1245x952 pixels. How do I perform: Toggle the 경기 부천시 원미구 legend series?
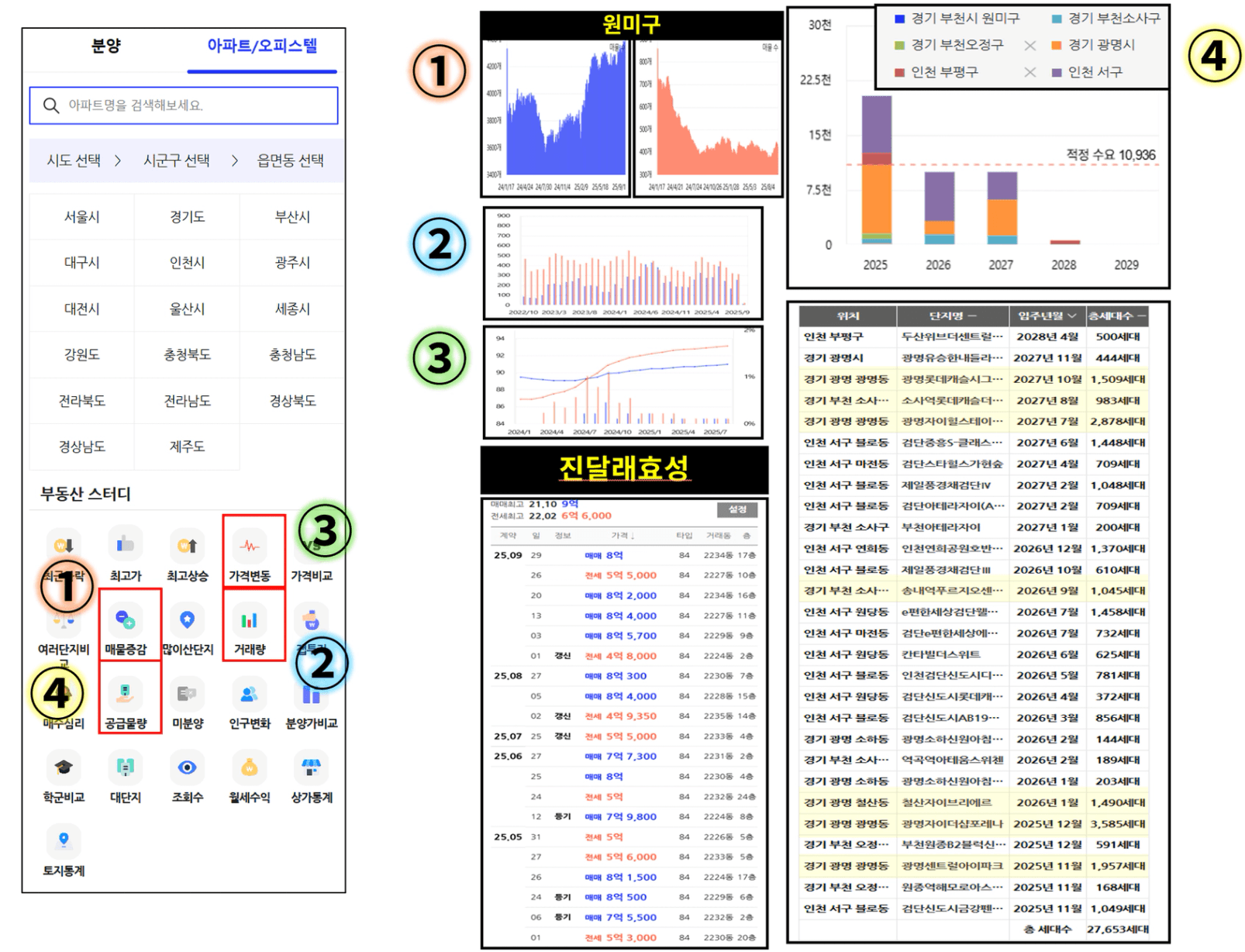pos(957,18)
